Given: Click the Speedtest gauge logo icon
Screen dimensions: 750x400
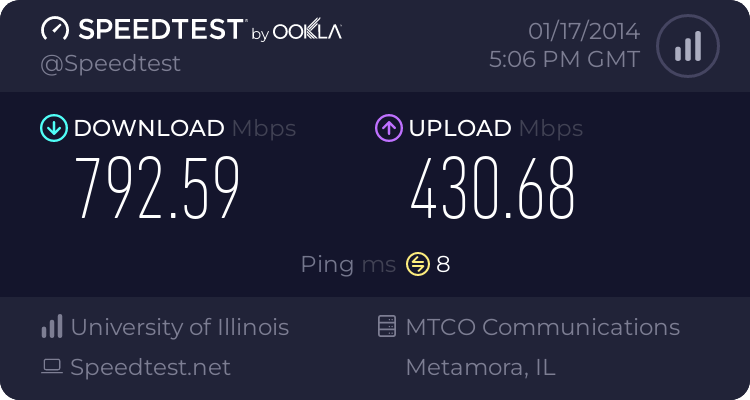Looking at the screenshot, I should [x=55, y=29].
